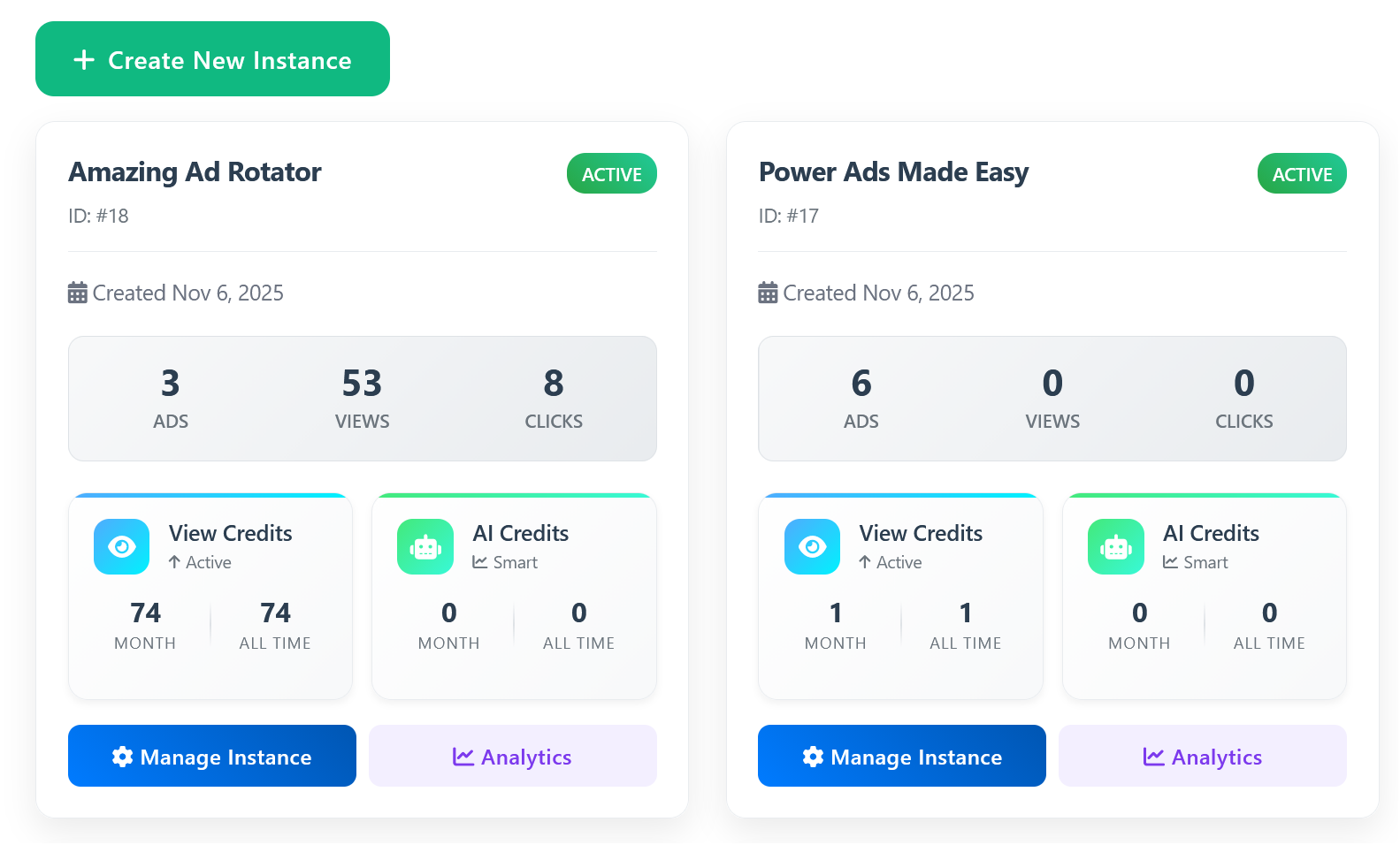
Task: Open Manage Instance for Amazing Ad Rotator
Action: tap(212, 756)
